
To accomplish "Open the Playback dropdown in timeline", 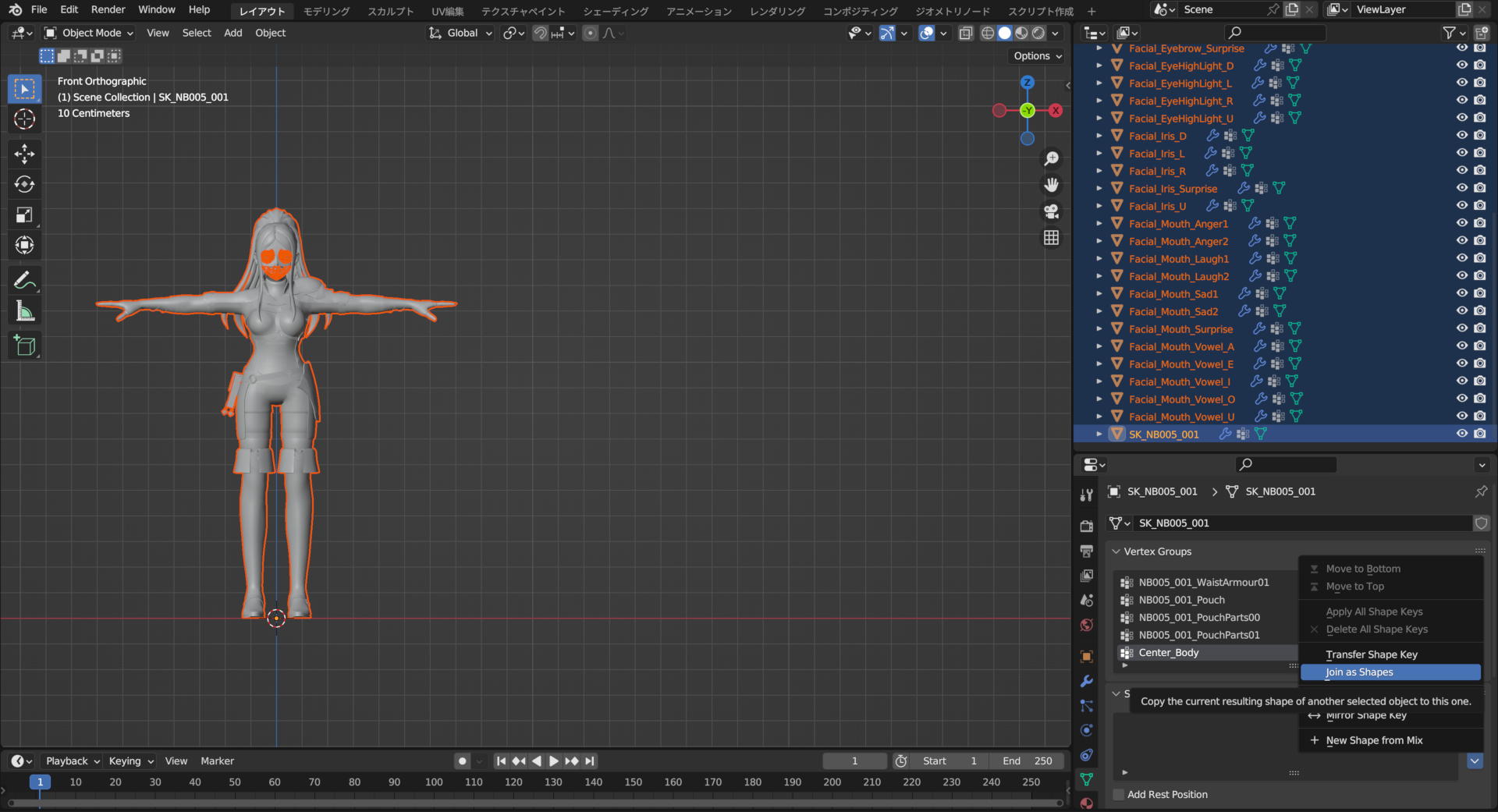I will coord(73,761).
